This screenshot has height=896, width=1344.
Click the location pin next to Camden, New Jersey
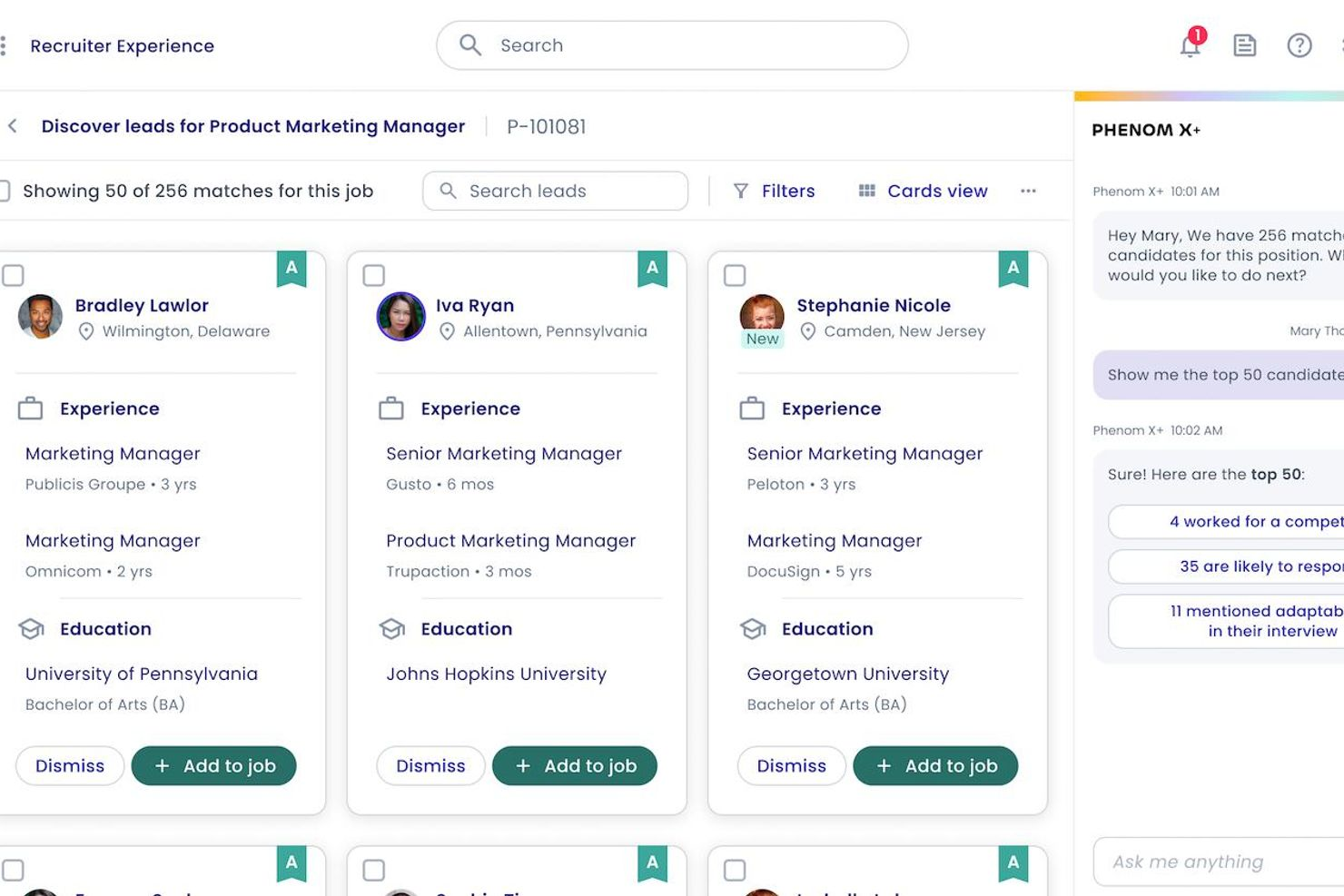click(808, 331)
